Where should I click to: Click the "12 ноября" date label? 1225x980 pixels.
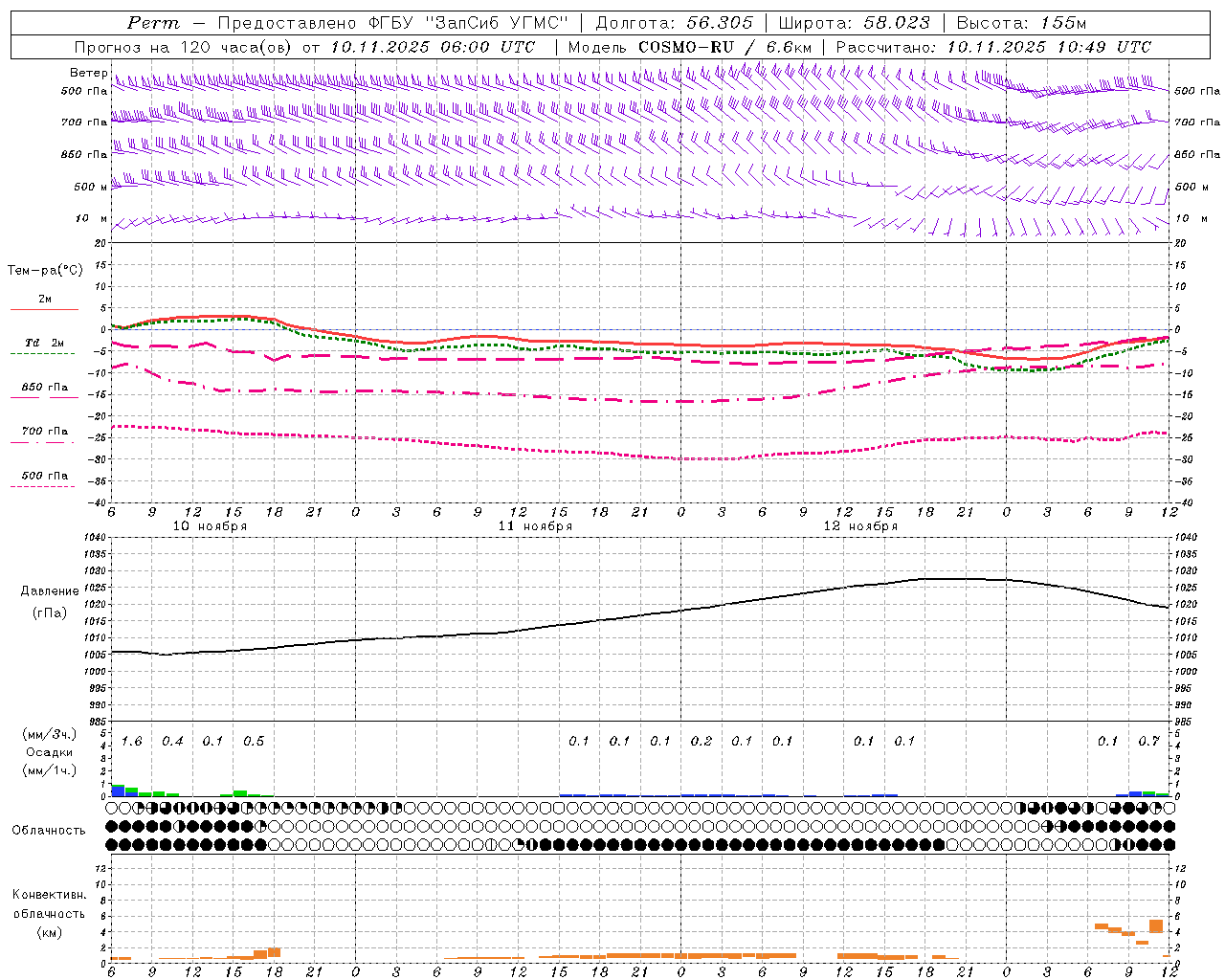click(860, 526)
